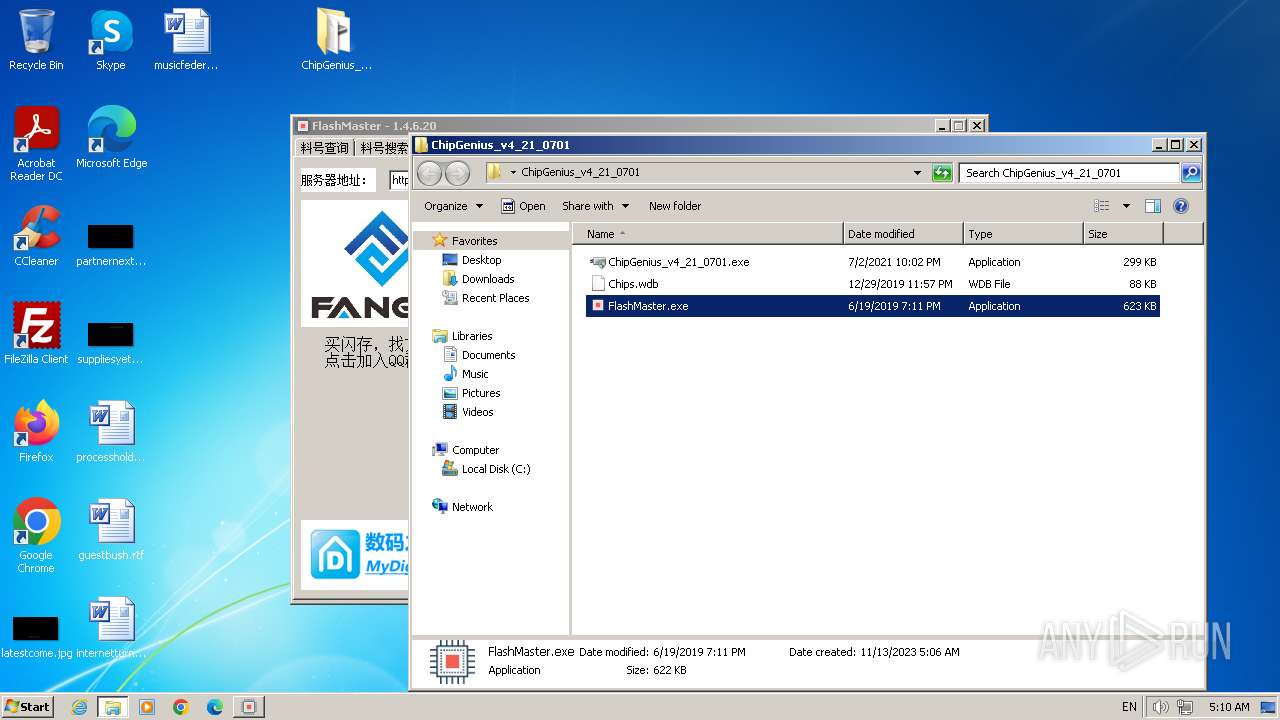Select Skype desktop shortcut
1280x720 pixels.
111,40
